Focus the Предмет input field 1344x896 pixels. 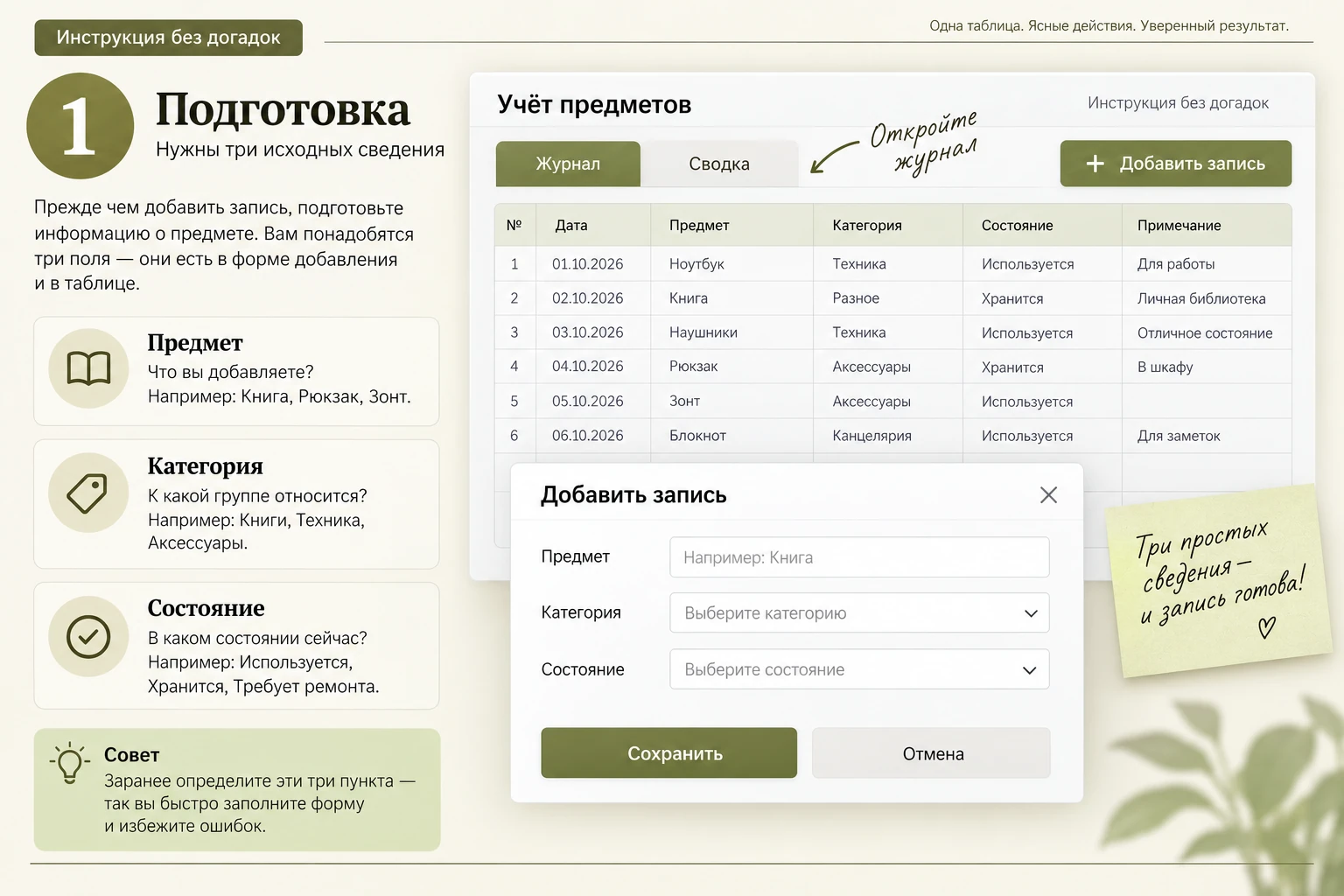(859, 557)
